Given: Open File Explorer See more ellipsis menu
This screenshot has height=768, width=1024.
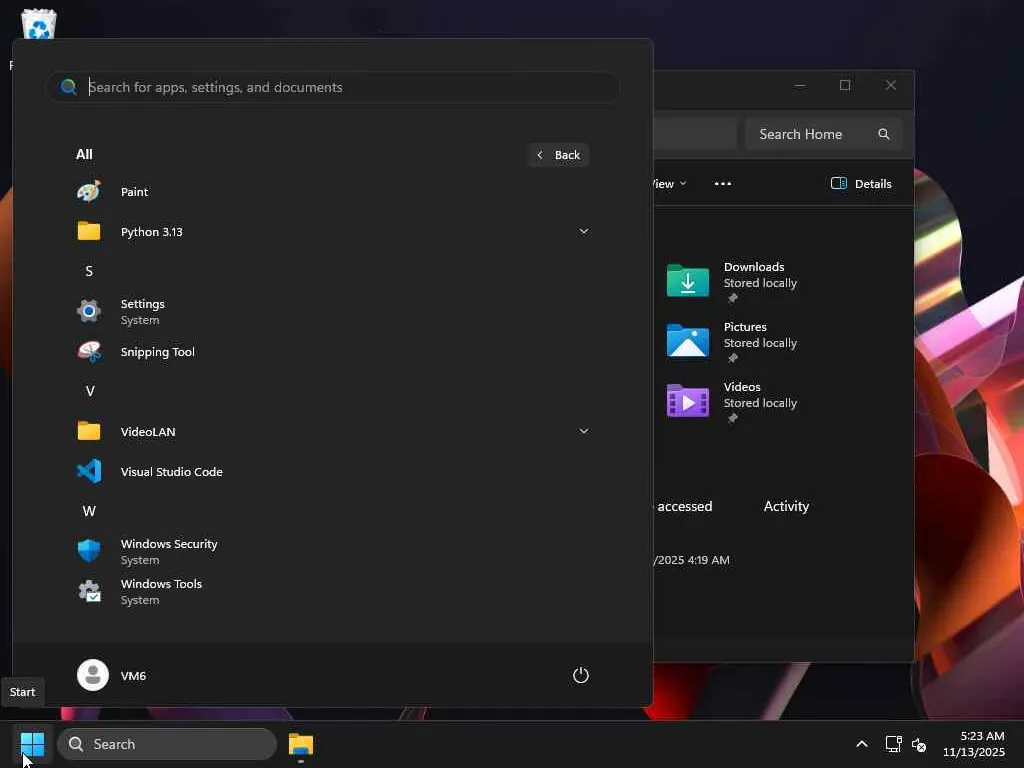Looking at the screenshot, I should pos(723,184).
